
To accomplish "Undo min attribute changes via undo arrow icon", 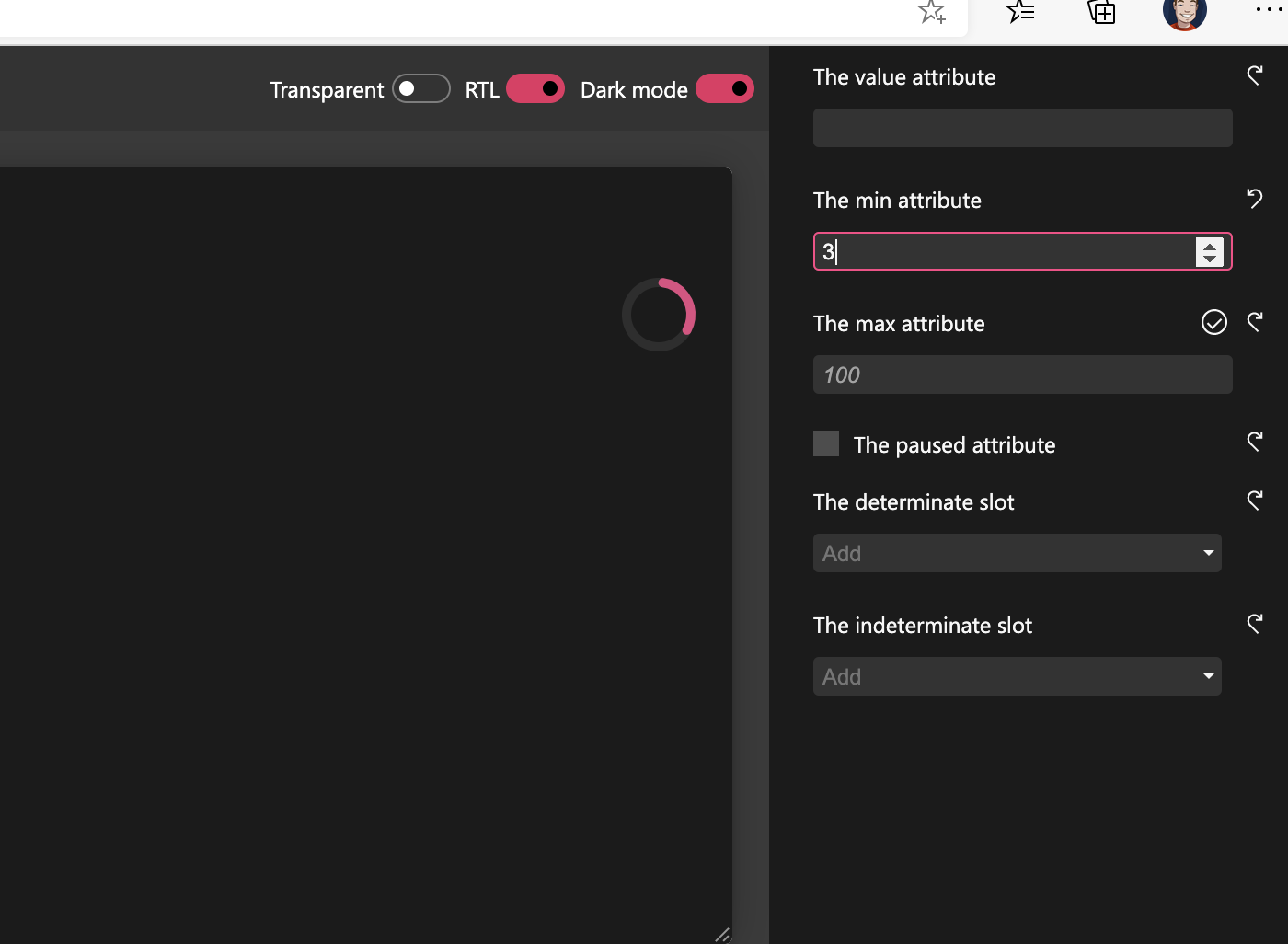I will click(1255, 199).
